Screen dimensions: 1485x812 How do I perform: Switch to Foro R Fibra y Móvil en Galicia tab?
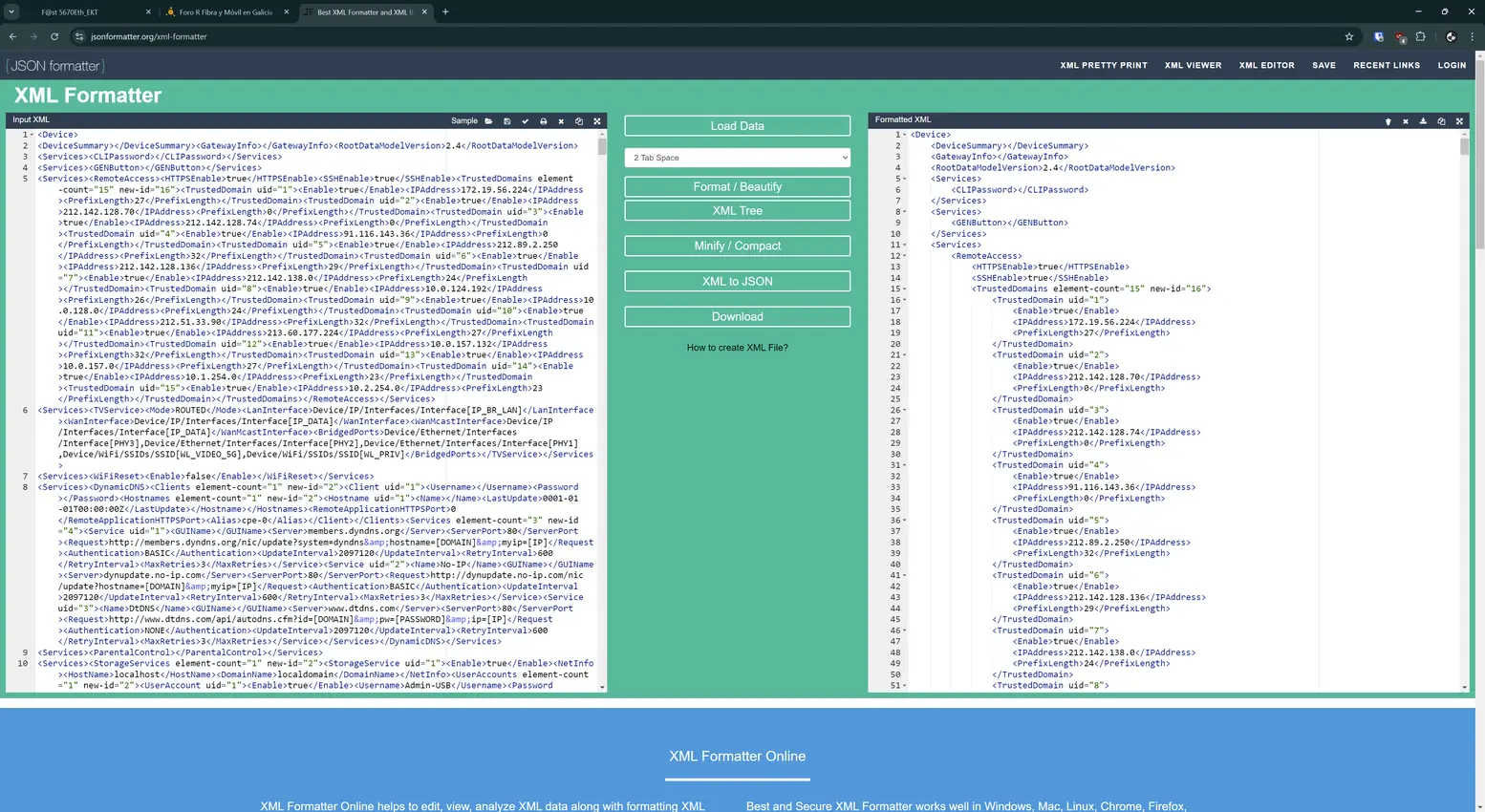(226, 12)
